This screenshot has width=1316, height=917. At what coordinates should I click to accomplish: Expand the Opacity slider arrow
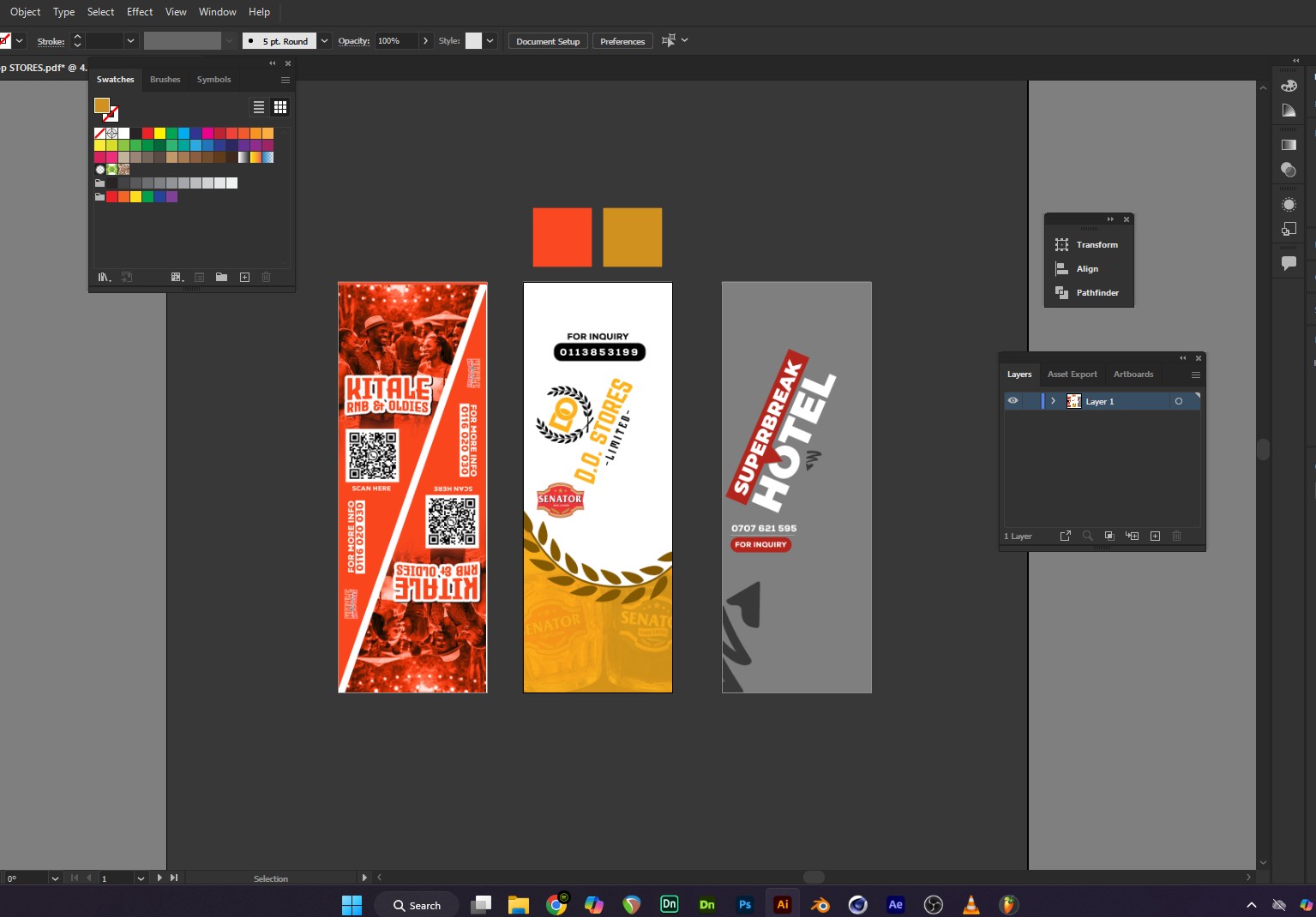point(425,40)
